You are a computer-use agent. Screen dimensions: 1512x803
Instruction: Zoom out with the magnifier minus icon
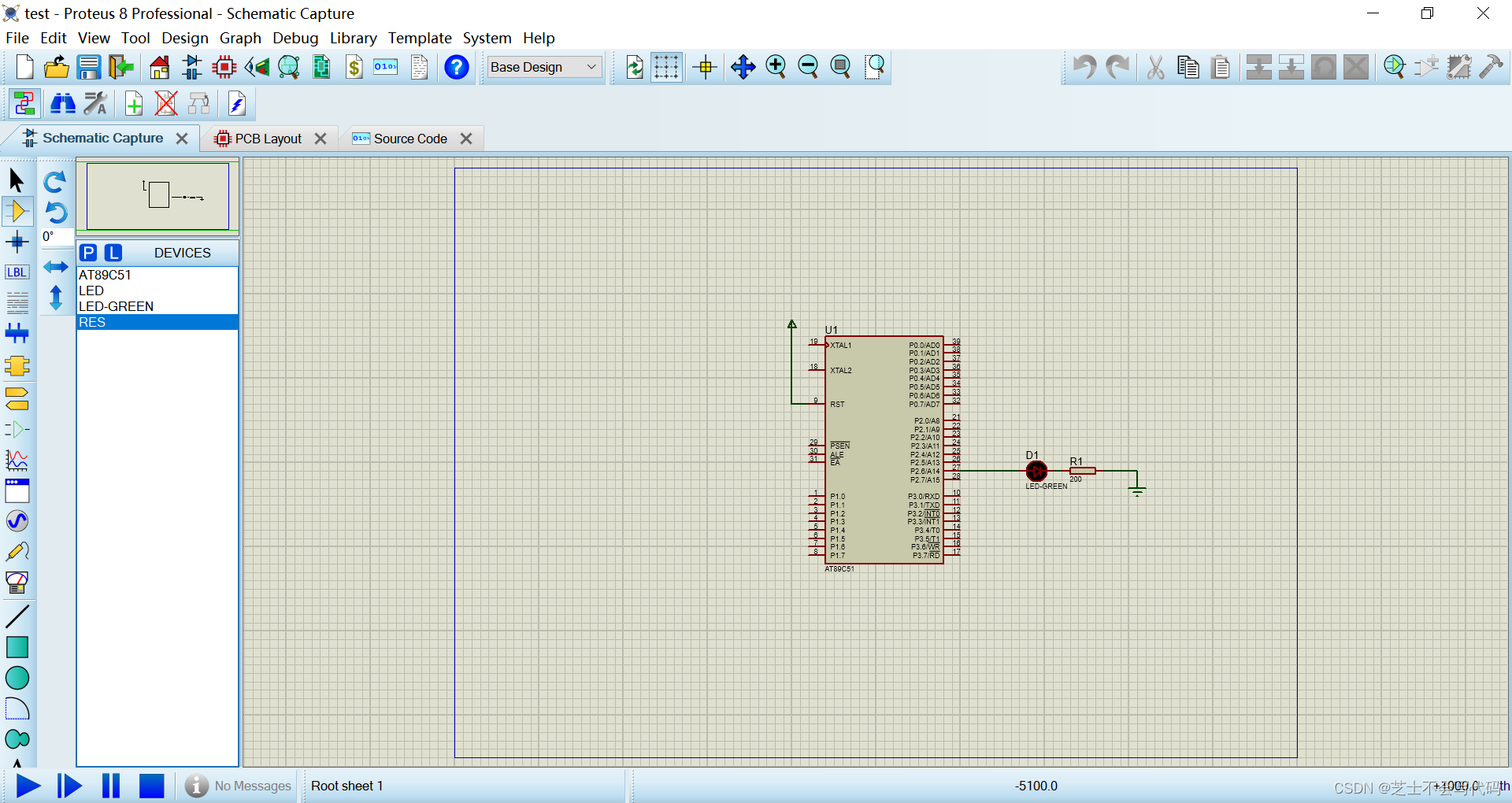[x=808, y=67]
